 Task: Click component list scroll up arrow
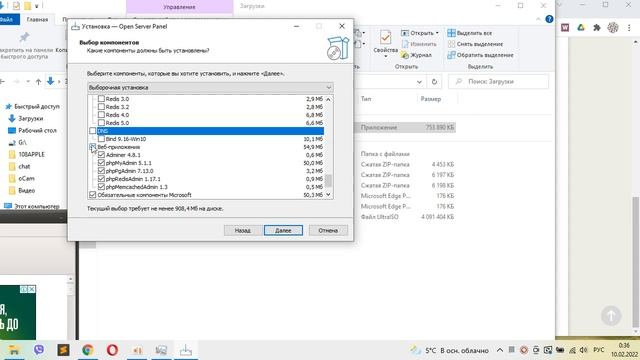[x=329, y=99]
